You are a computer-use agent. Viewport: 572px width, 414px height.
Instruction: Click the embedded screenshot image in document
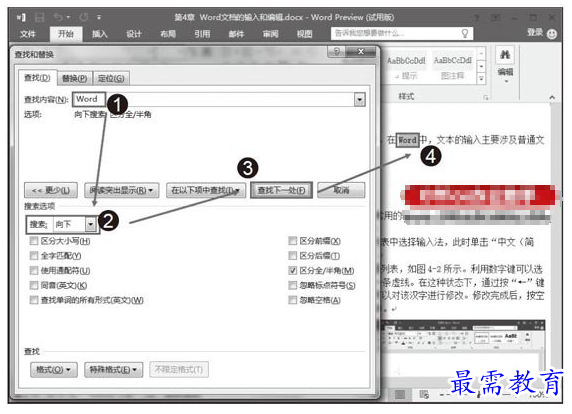[462, 347]
